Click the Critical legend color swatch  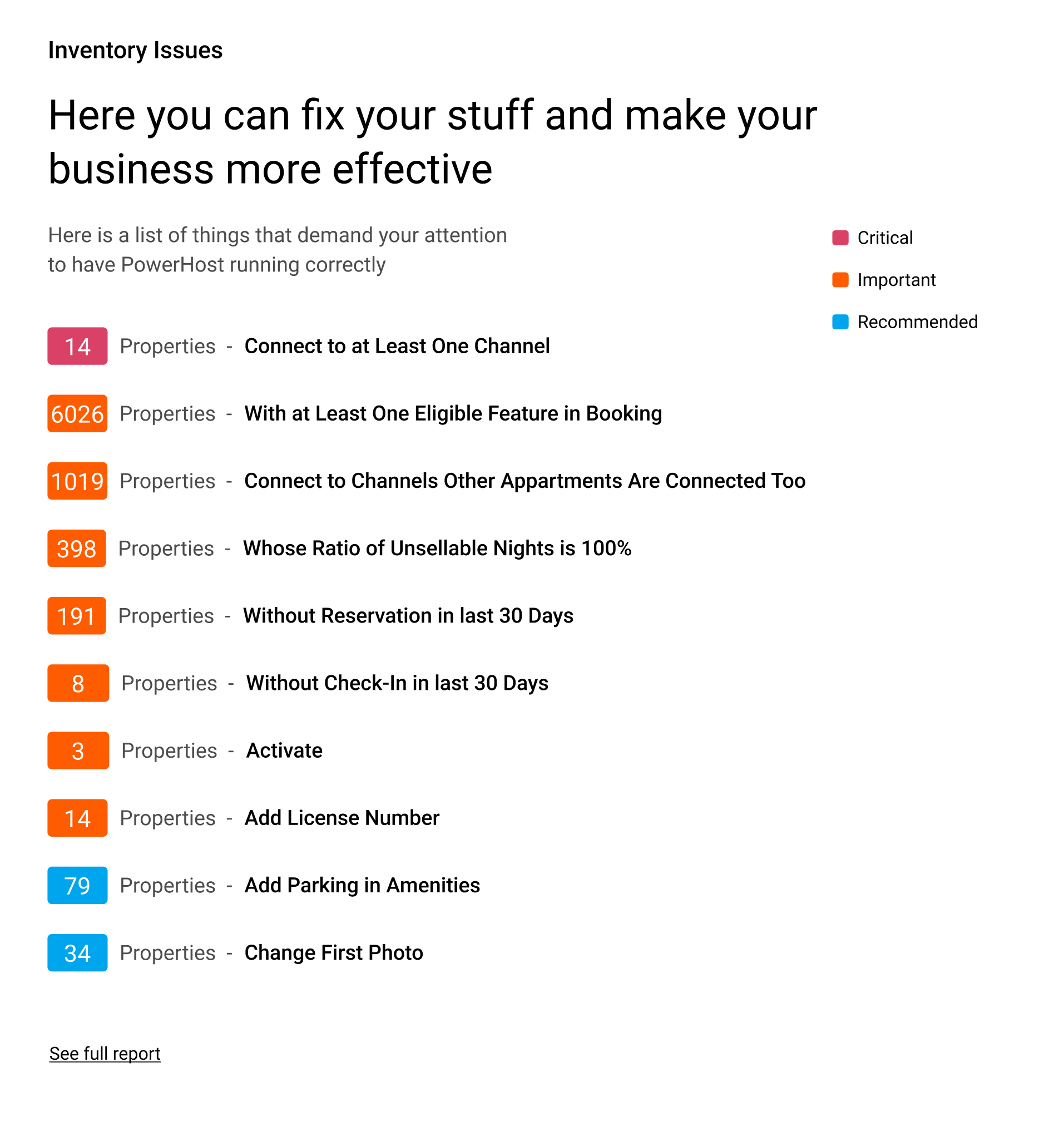point(840,238)
